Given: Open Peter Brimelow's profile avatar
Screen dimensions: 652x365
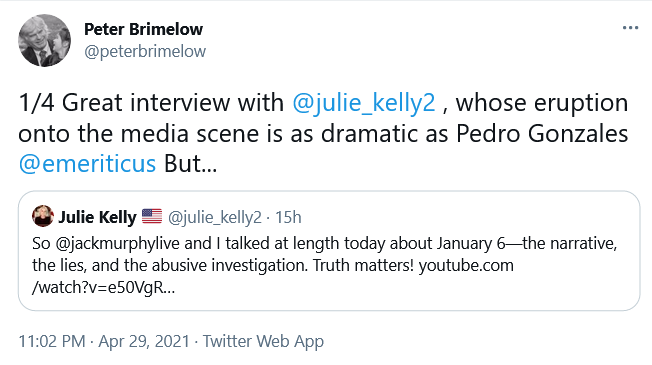Looking at the screenshot, I should coord(44,40).
